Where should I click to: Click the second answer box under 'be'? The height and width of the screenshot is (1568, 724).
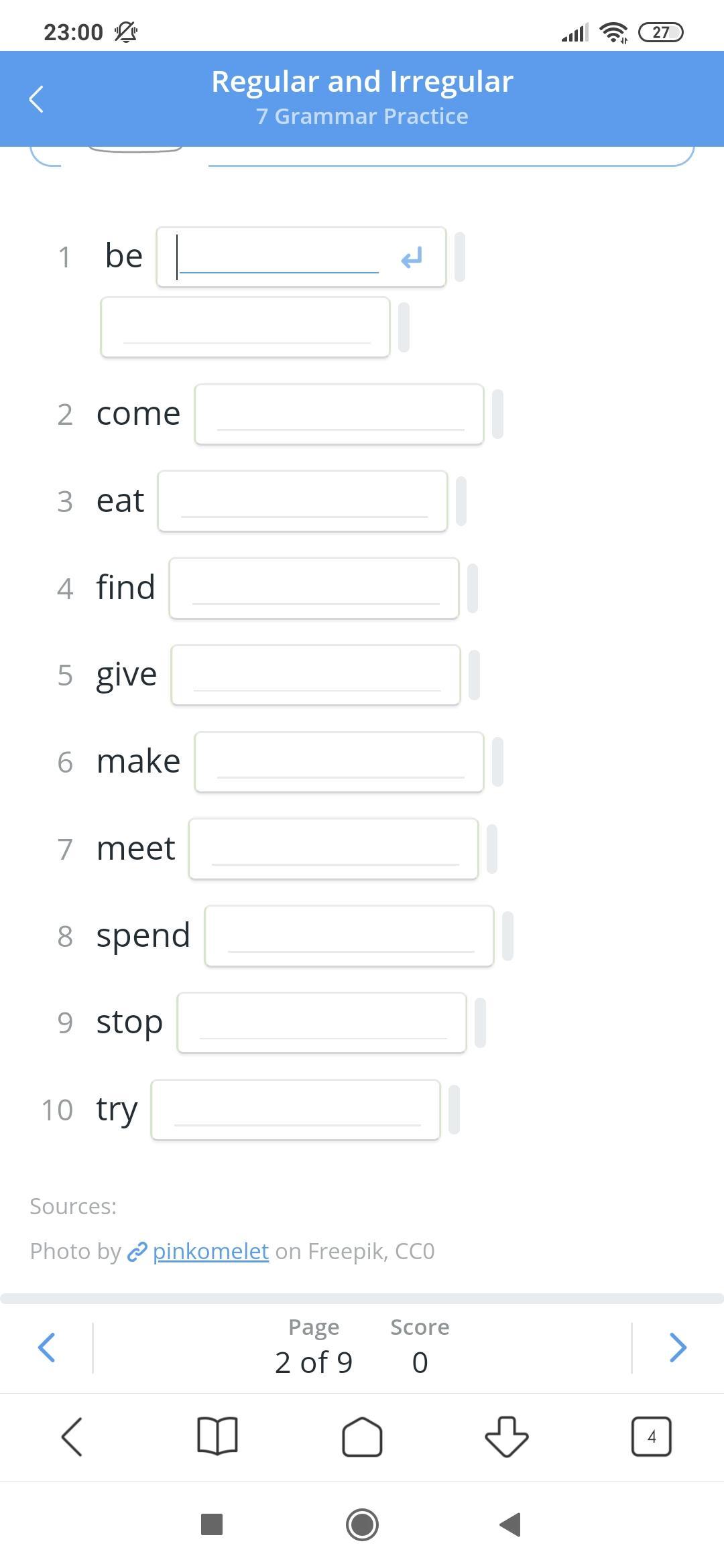point(245,328)
